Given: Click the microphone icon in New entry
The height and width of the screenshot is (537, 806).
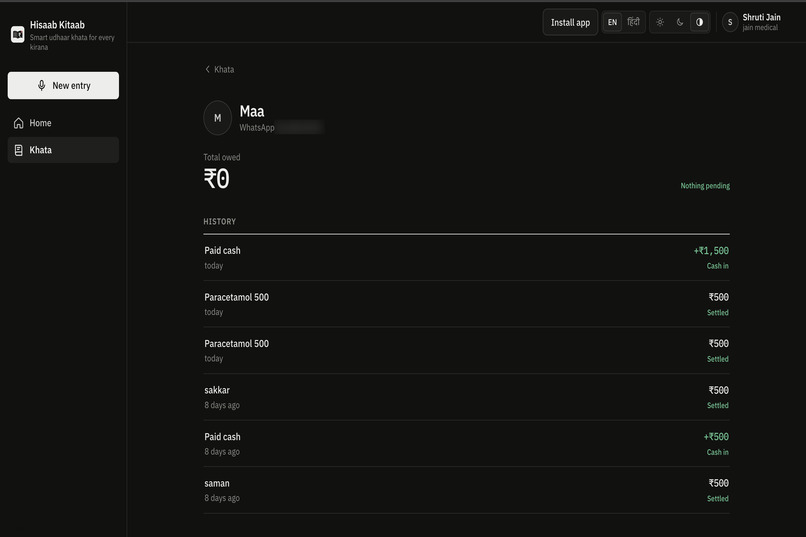Looking at the screenshot, I should tap(42, 85).
